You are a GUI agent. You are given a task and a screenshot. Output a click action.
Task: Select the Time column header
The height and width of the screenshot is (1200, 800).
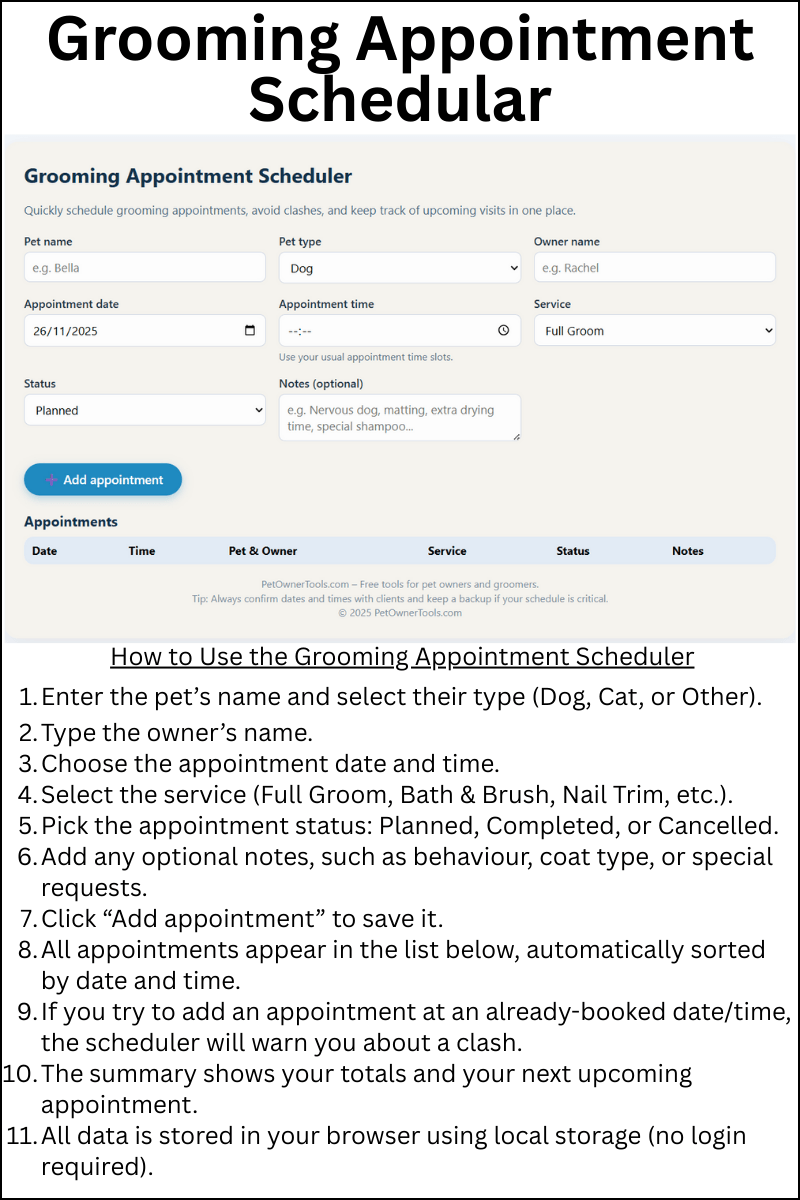[142, 551]
